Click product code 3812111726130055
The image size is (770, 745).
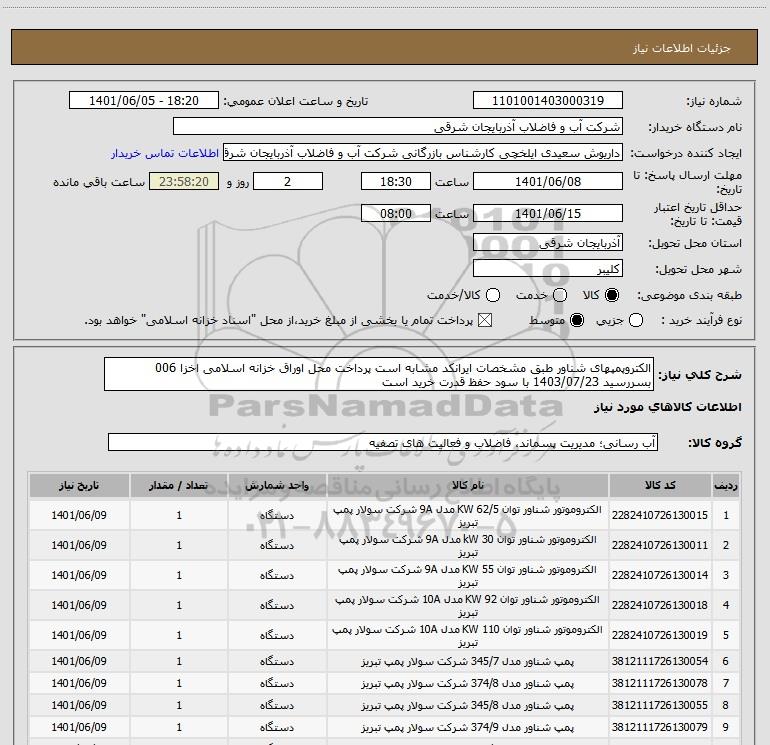(x=660, y=705)
